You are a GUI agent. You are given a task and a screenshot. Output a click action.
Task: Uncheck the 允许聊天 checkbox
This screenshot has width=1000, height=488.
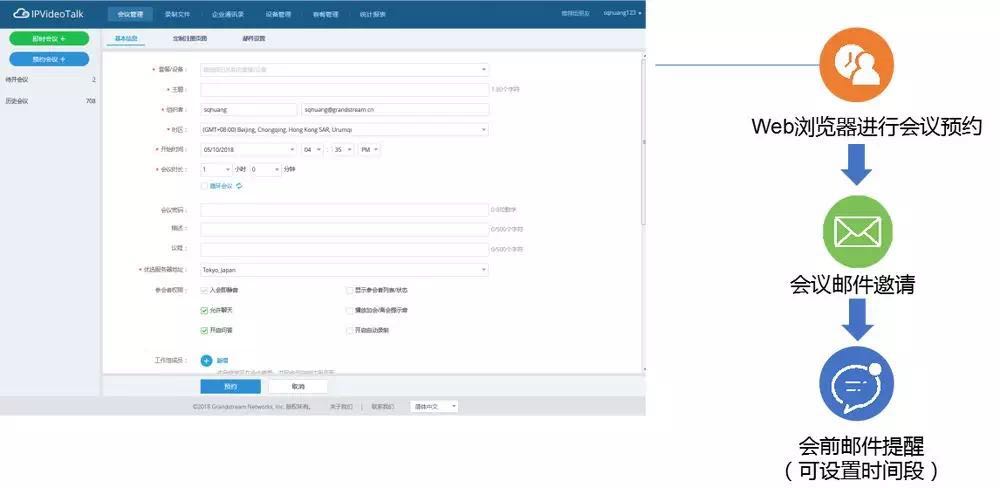pyautogui.click(x=204, y=311)
